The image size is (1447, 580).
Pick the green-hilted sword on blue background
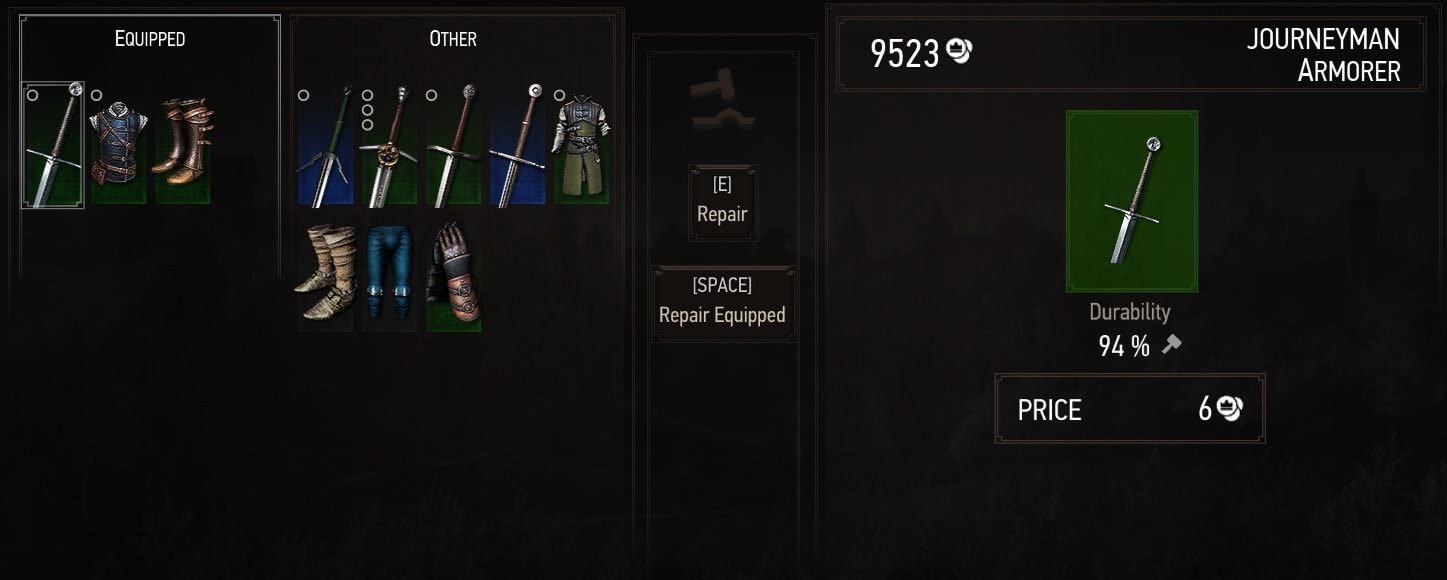[325, 146]
